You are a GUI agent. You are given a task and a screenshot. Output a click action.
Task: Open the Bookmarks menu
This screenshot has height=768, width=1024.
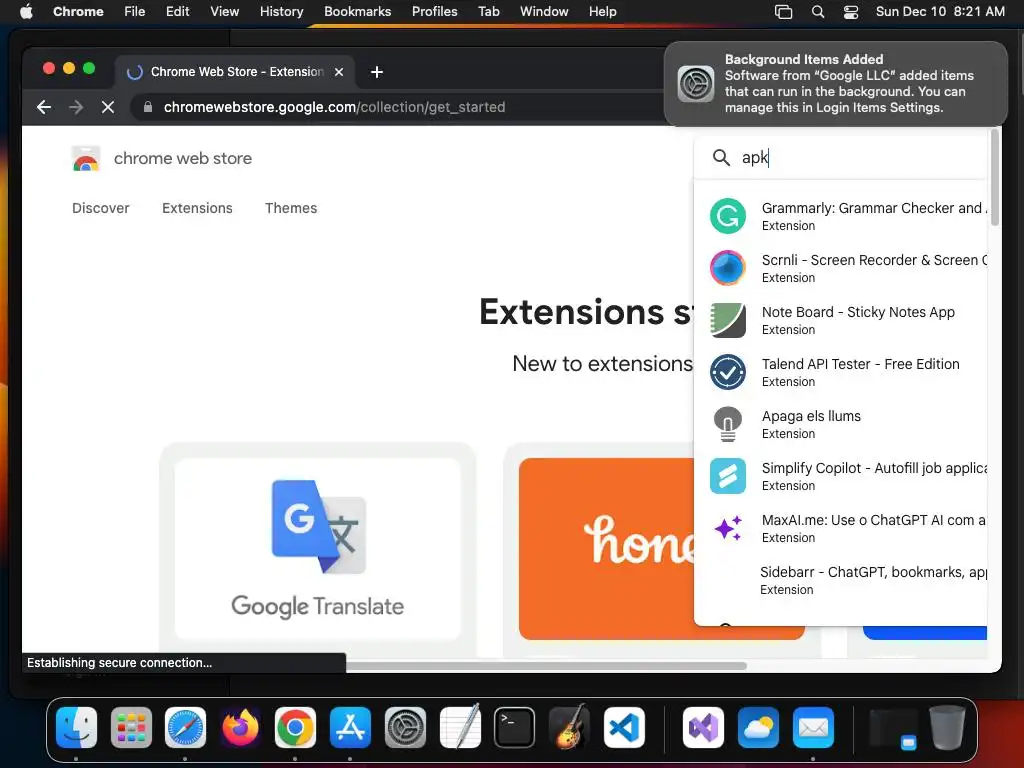tap(357, 12)
